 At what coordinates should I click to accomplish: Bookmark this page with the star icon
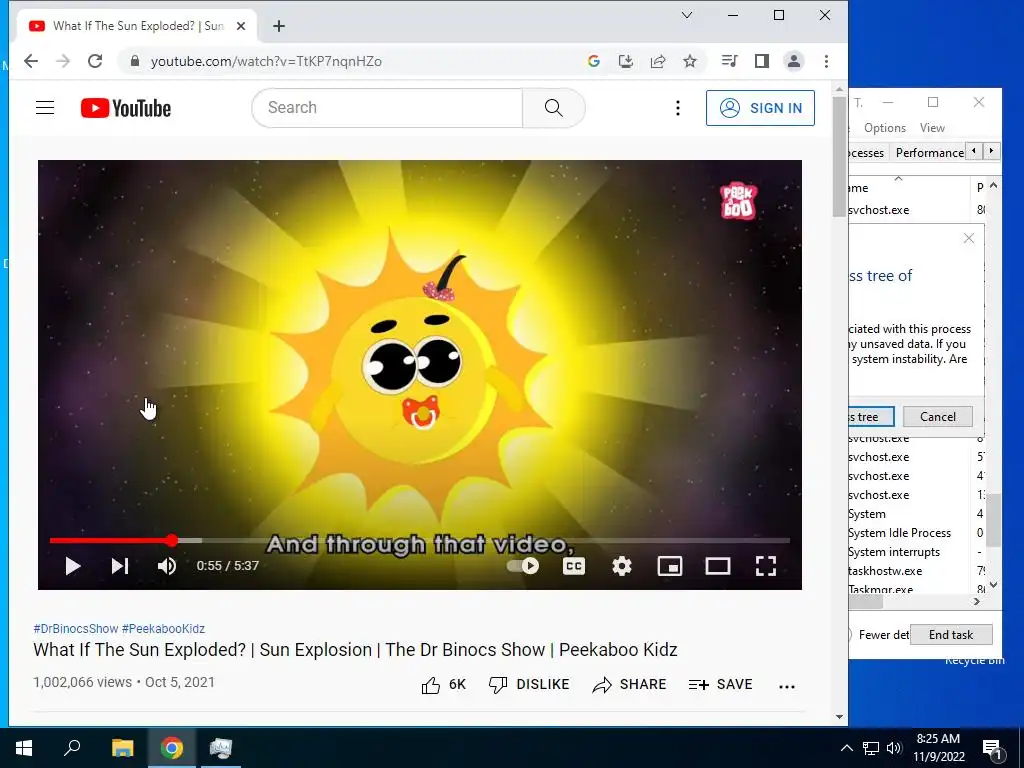690,61
